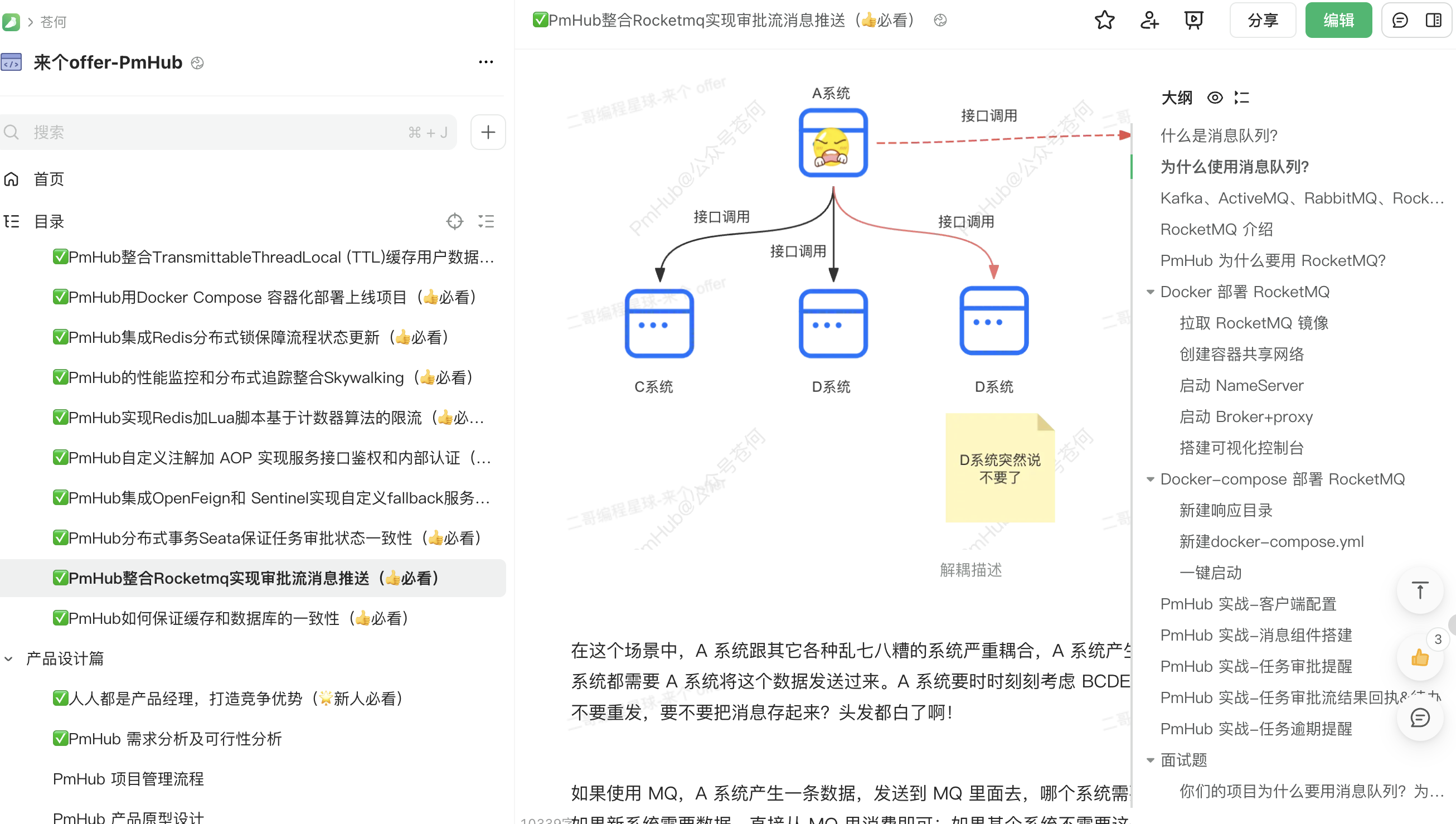The image size is (1456, 824).
Task: Enter presentation mode via the demo icon
Action: click(1193, 20)
